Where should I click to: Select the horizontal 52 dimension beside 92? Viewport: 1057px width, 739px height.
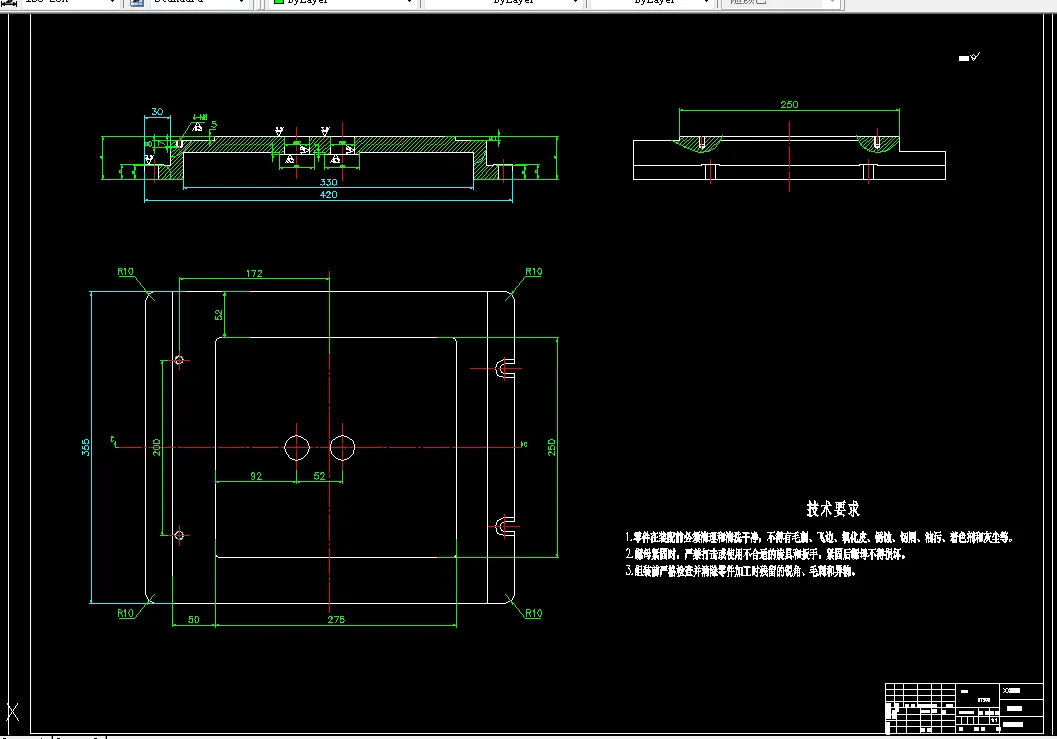tap(320, 475)
